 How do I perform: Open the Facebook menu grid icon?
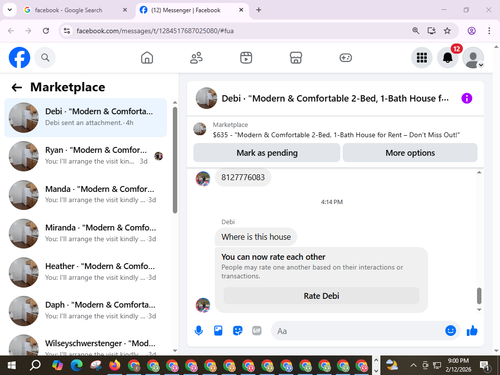point(422,58)
